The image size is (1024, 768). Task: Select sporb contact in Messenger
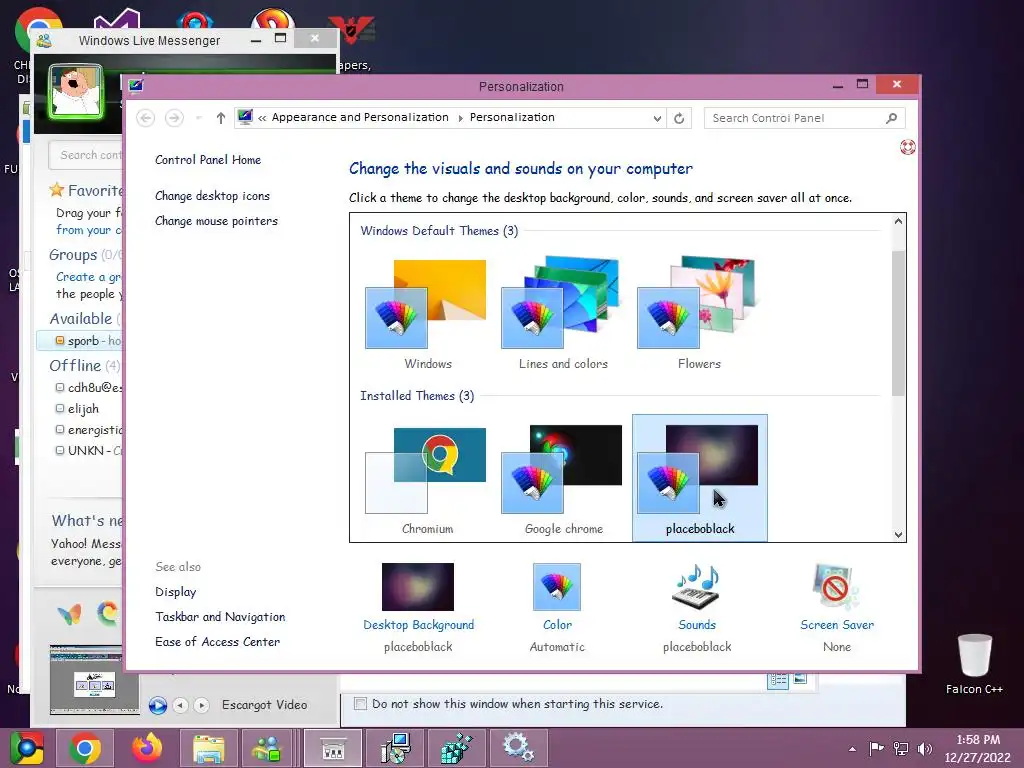80,341
